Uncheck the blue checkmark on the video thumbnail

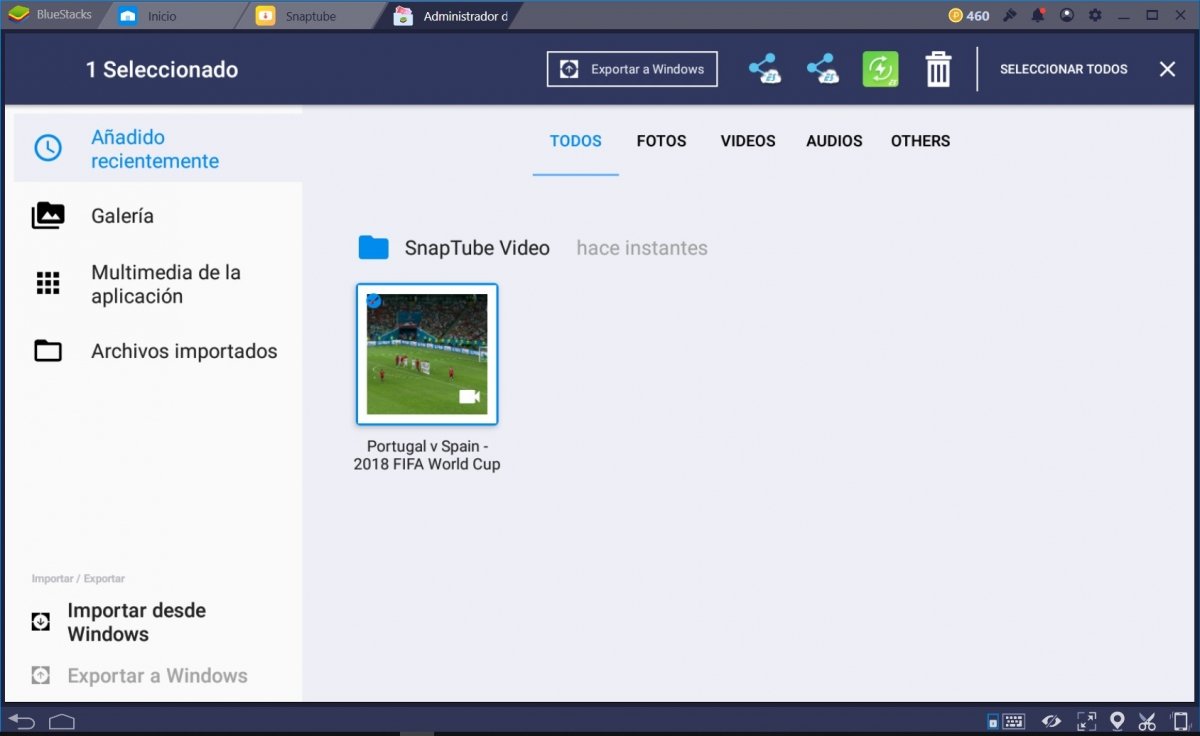point(373,300)
